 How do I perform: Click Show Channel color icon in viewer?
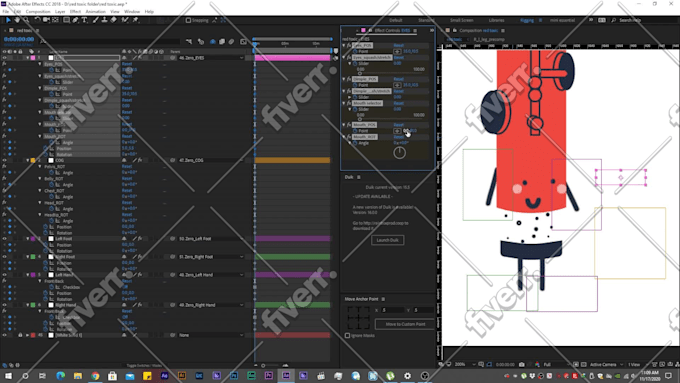(537, 364)
